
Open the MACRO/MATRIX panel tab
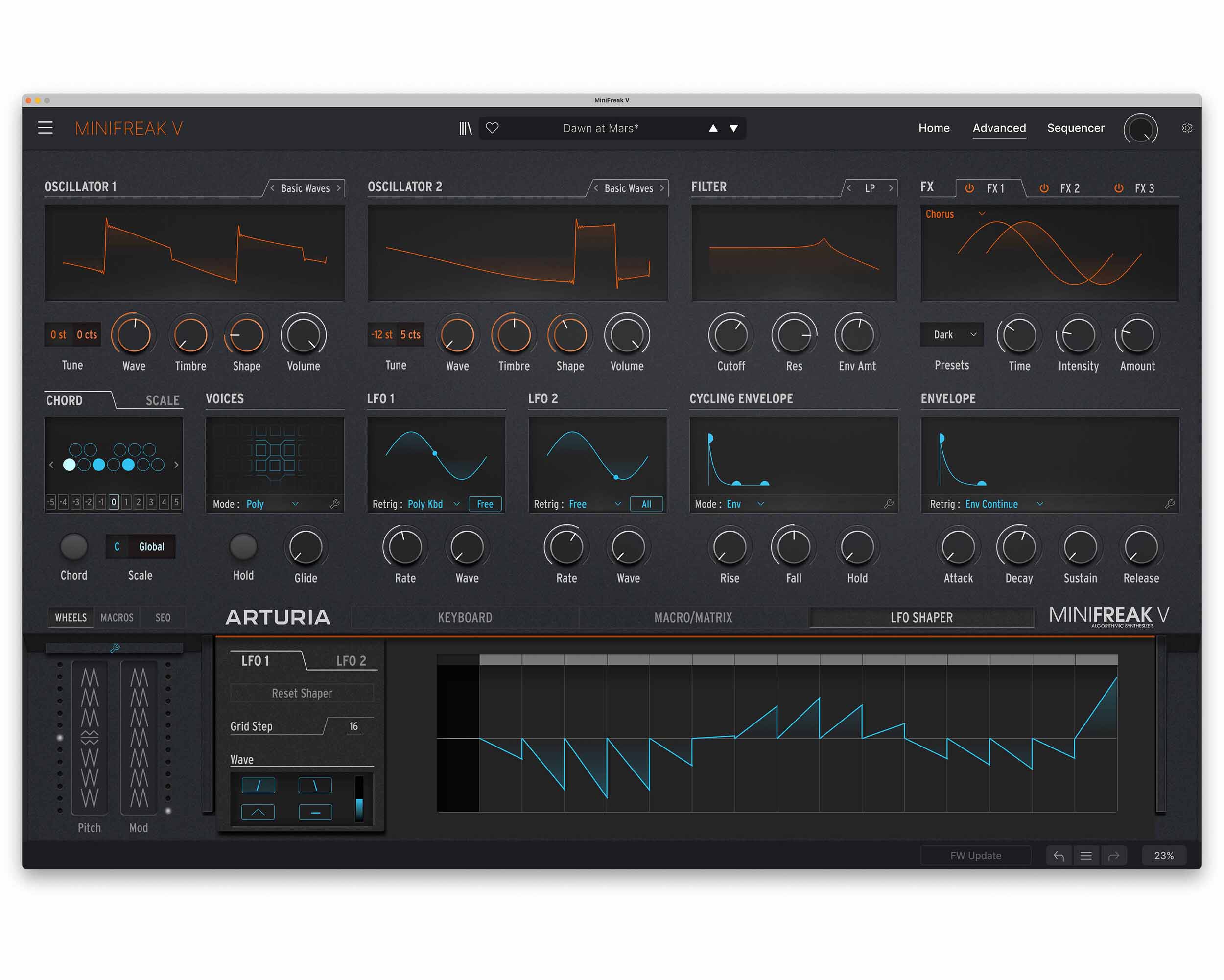point(693,617)
